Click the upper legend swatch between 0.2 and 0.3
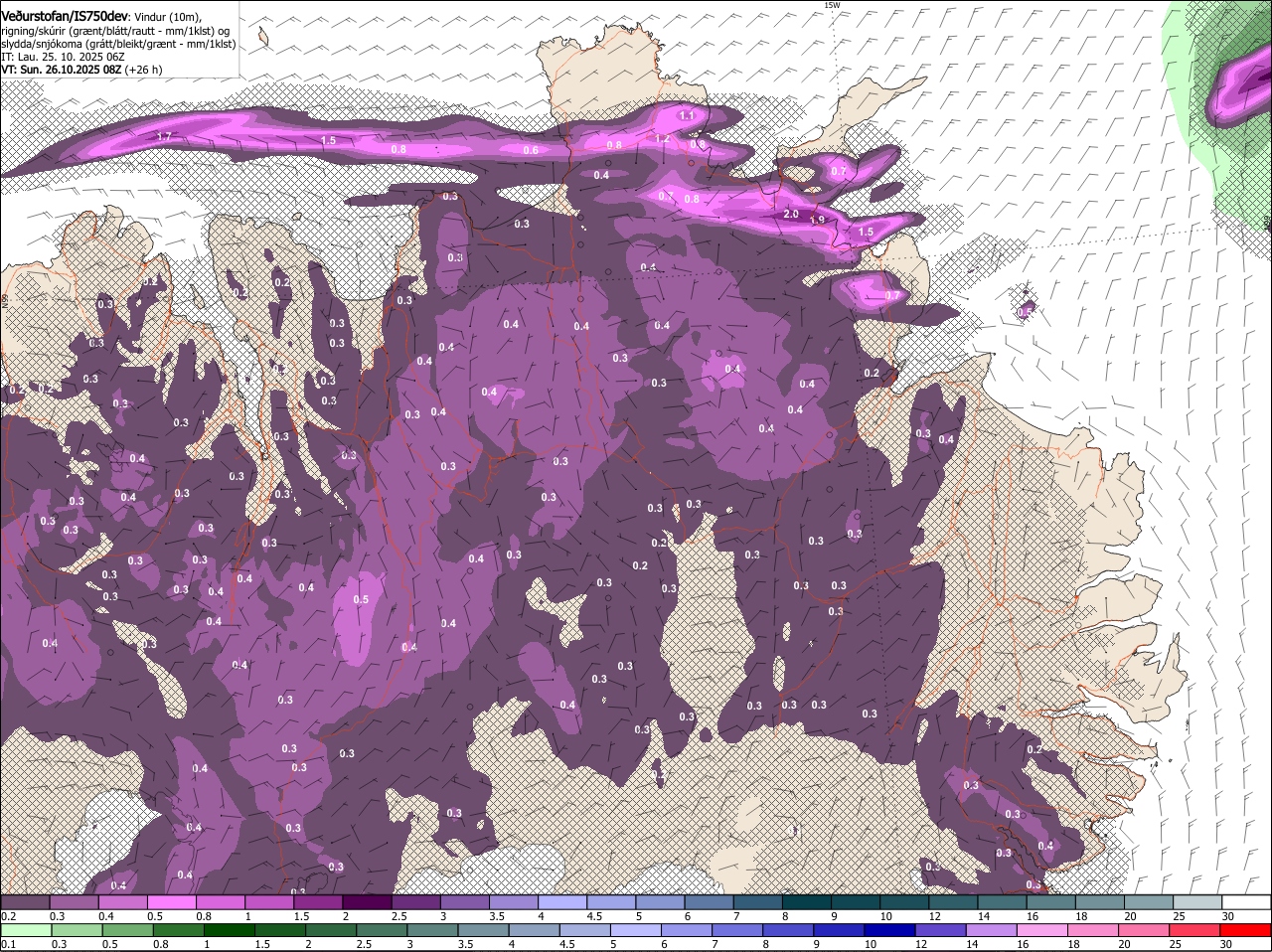The height and width of the screenshot is (952, 1272). tap(26, 901)
